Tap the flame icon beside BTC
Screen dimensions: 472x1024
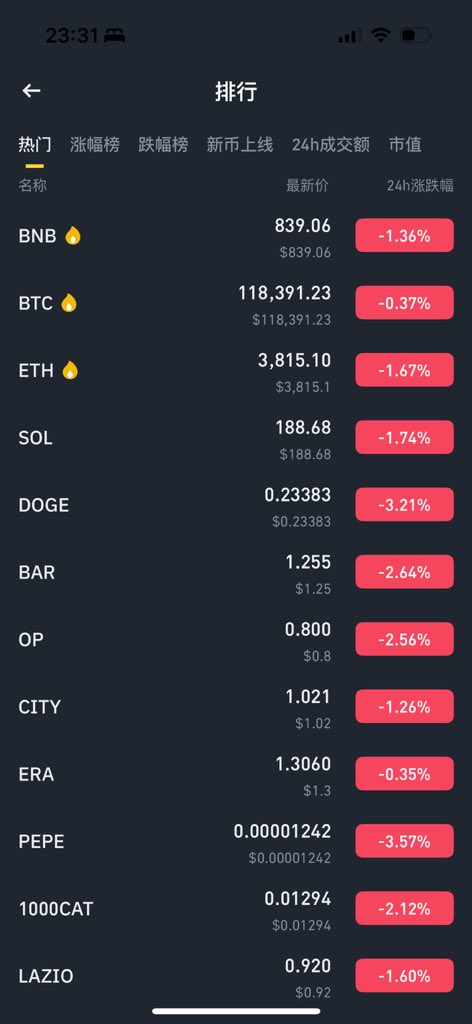[69, 303]
